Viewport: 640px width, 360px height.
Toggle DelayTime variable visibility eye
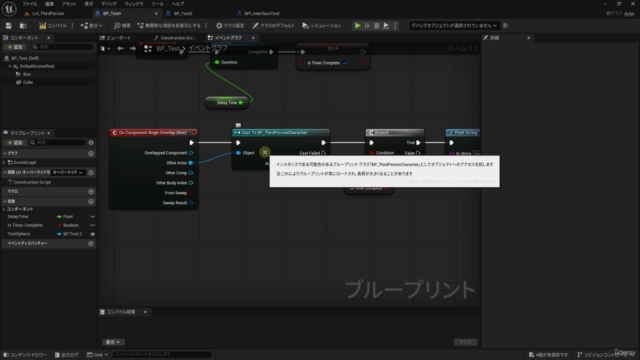pos(93,217)
